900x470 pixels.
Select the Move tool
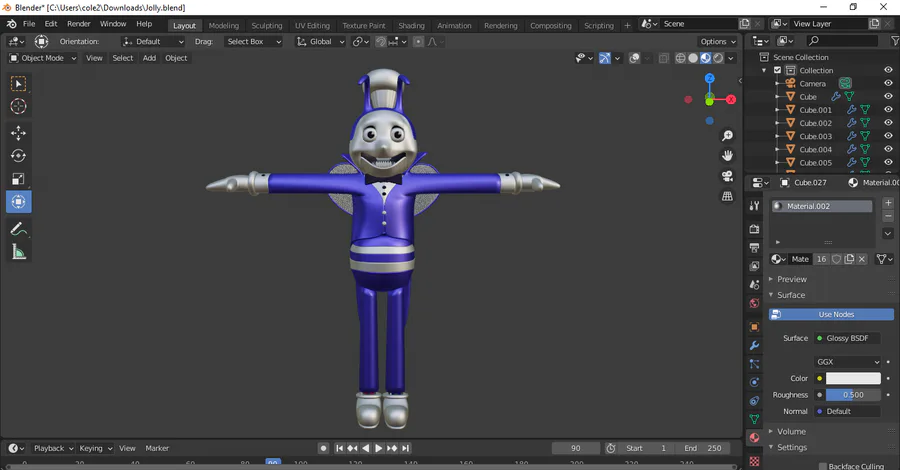coord(18,133)
